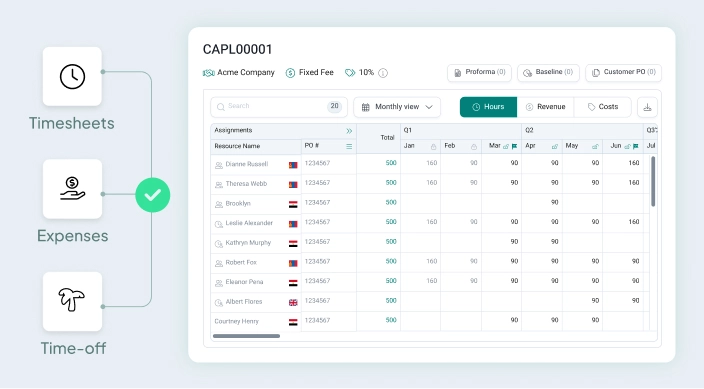Click the 20 count badge in search

click(x=334, y=106)
